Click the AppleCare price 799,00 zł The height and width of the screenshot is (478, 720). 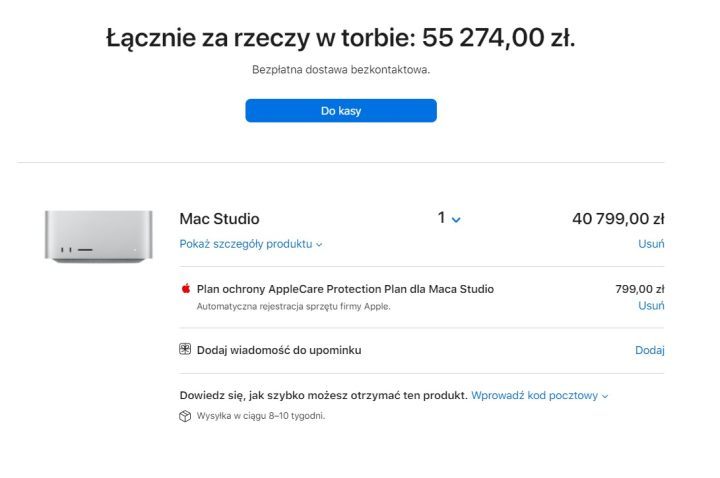(640, 289)
